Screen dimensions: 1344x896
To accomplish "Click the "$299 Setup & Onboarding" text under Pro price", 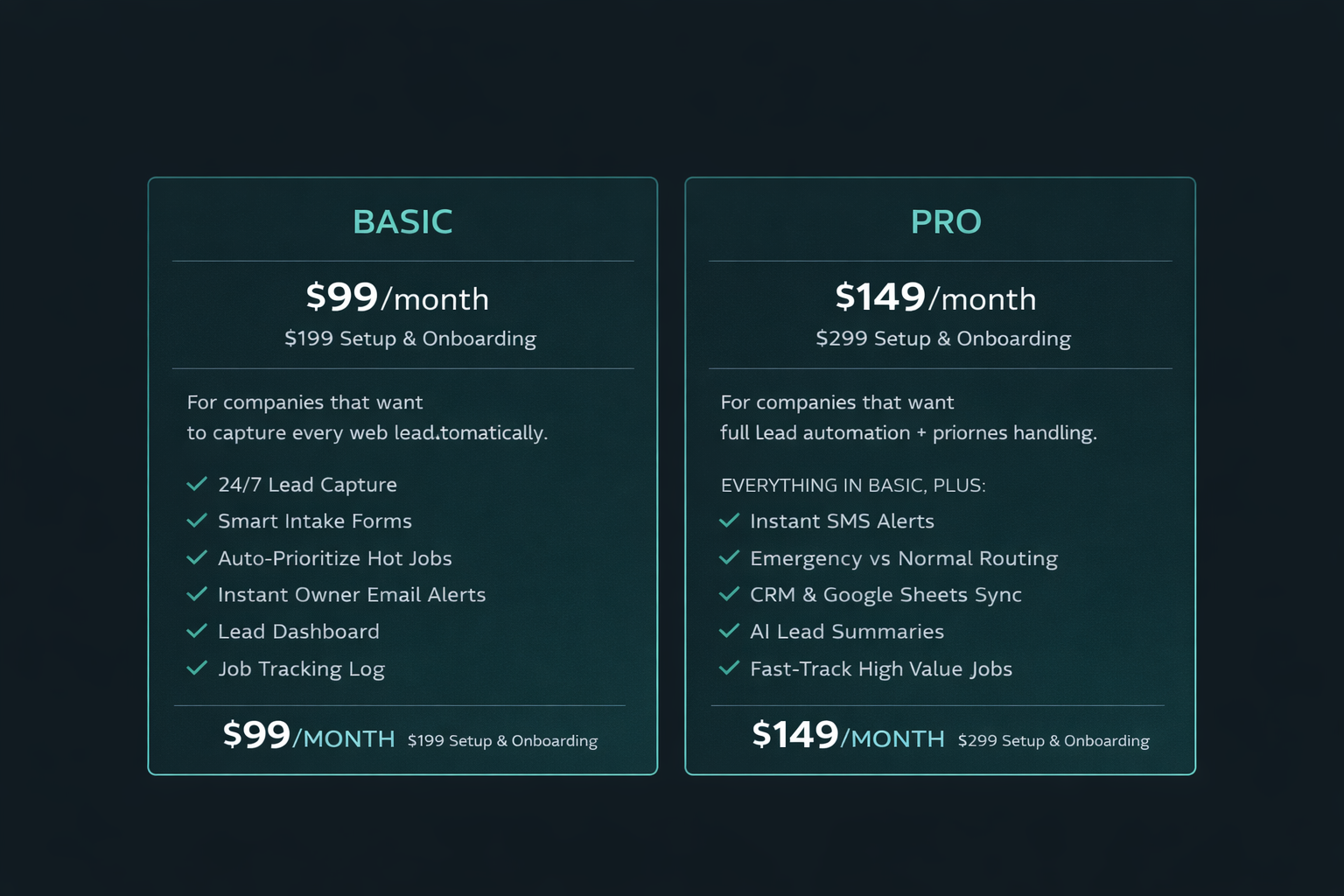I will tap(943, 339).
